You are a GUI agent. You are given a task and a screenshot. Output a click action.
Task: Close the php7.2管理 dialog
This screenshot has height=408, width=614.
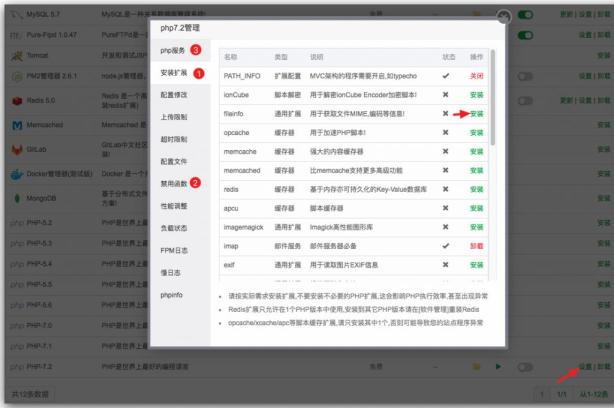tap(504, 17)
